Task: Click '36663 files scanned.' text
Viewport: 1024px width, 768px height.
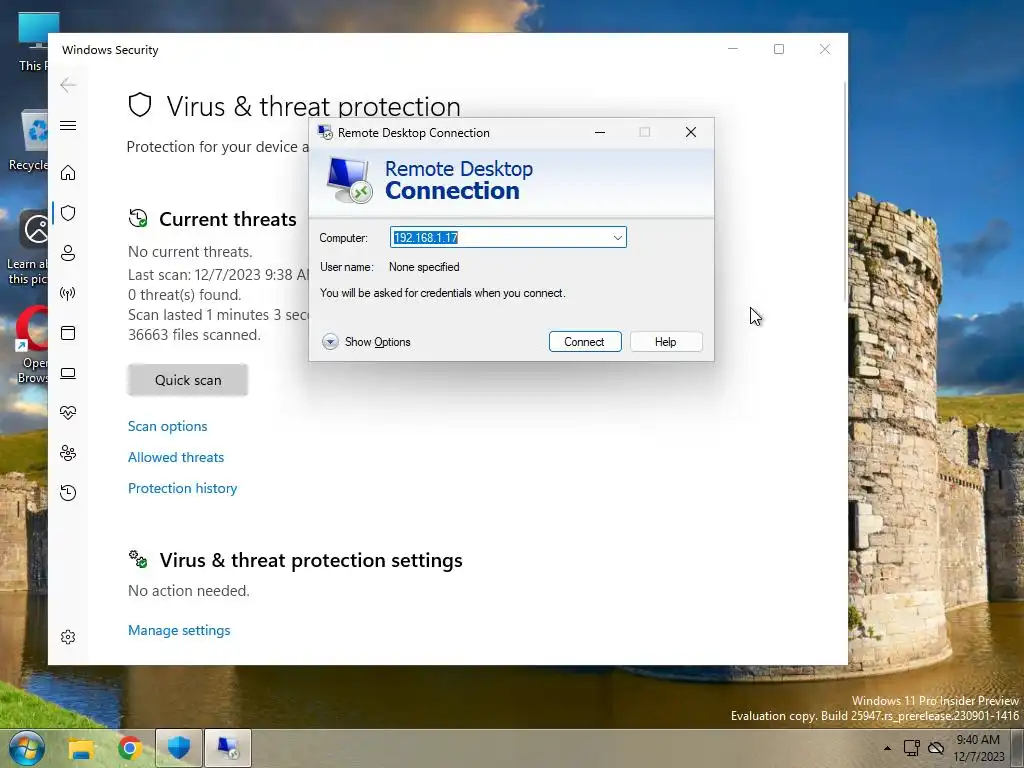Action: (194, 335)
